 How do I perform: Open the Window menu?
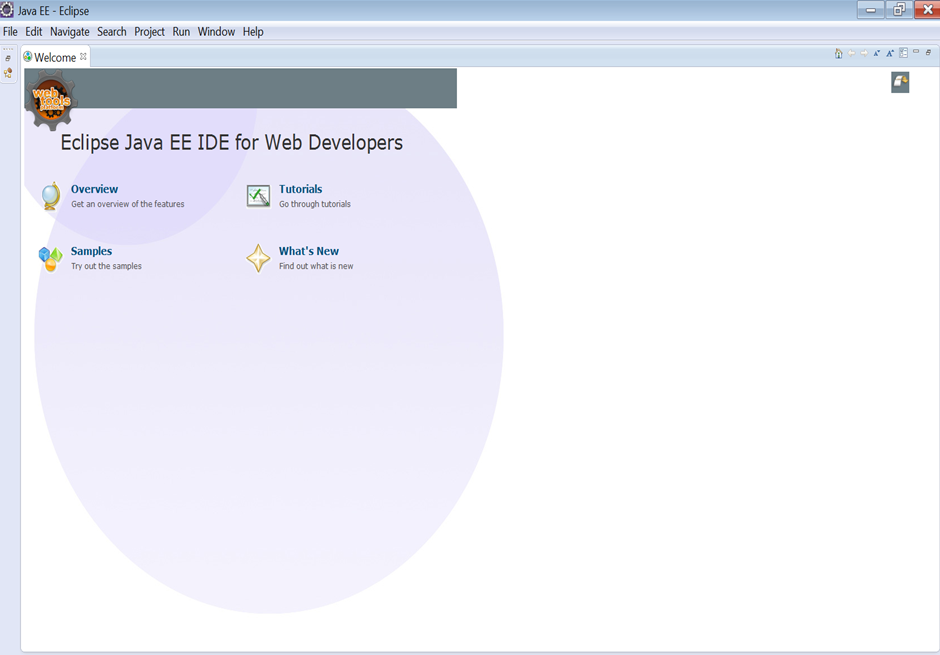point(216,32)
